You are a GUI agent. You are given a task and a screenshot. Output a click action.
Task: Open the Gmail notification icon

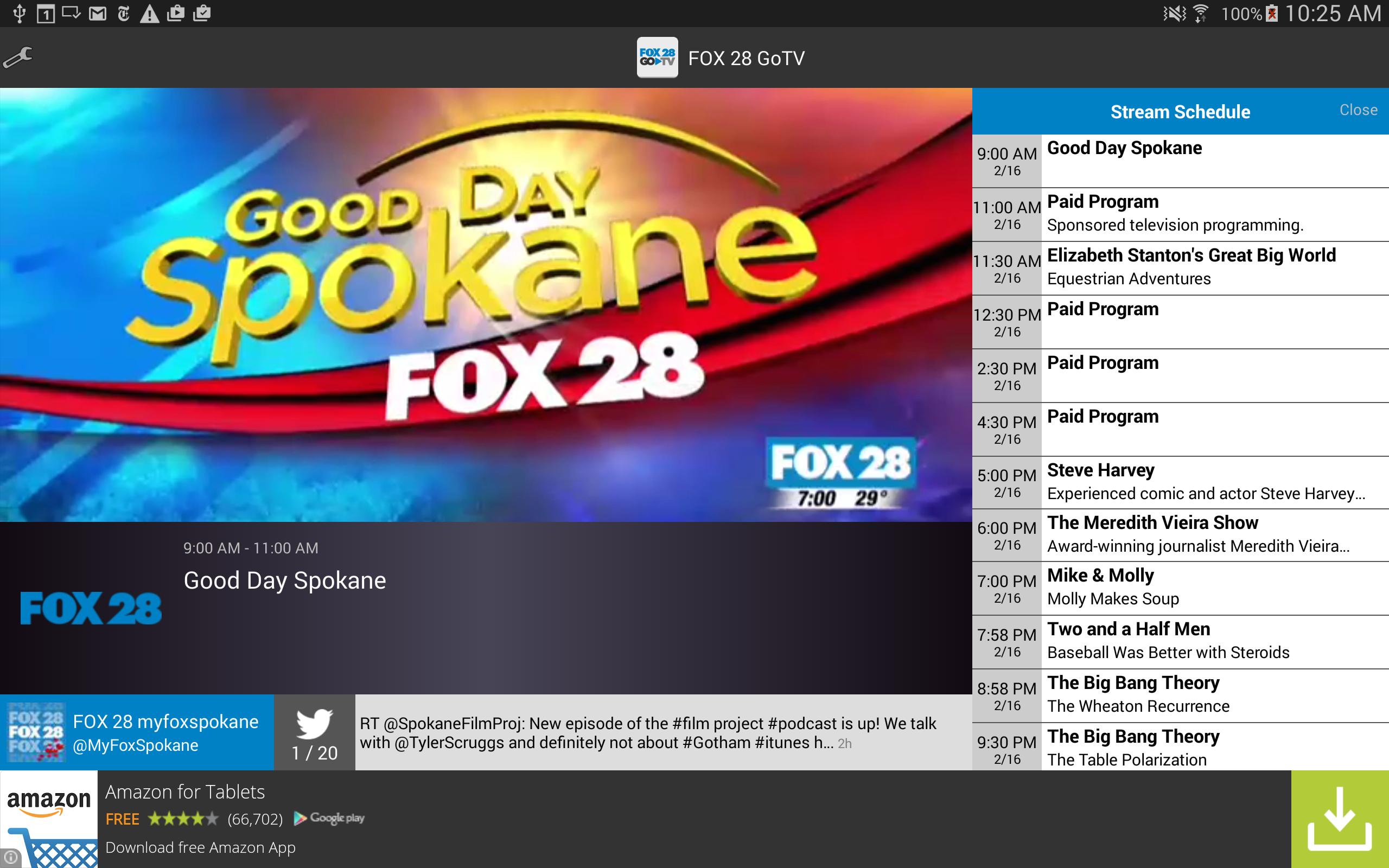click(x=98, y=13)
